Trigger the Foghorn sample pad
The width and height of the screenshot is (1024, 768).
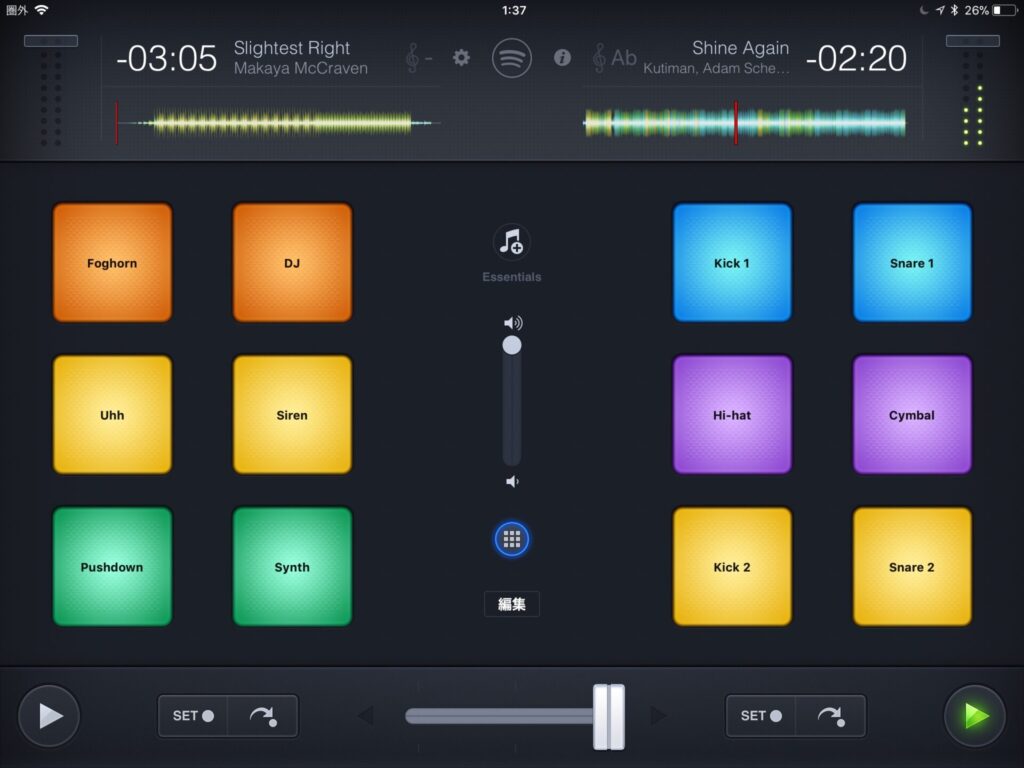tap(112, 263)
